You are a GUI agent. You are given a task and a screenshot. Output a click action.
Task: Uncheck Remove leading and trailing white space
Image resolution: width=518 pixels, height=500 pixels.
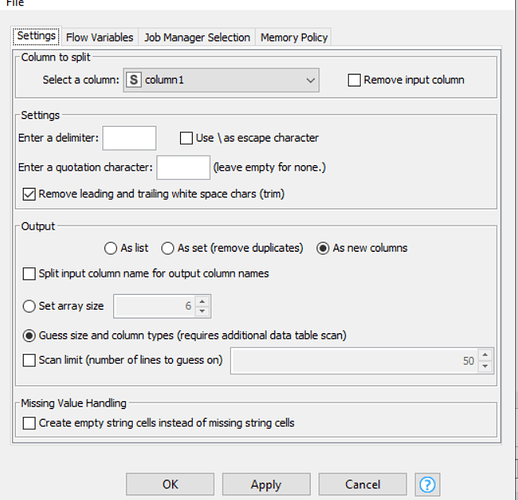(x=29, y=194)
